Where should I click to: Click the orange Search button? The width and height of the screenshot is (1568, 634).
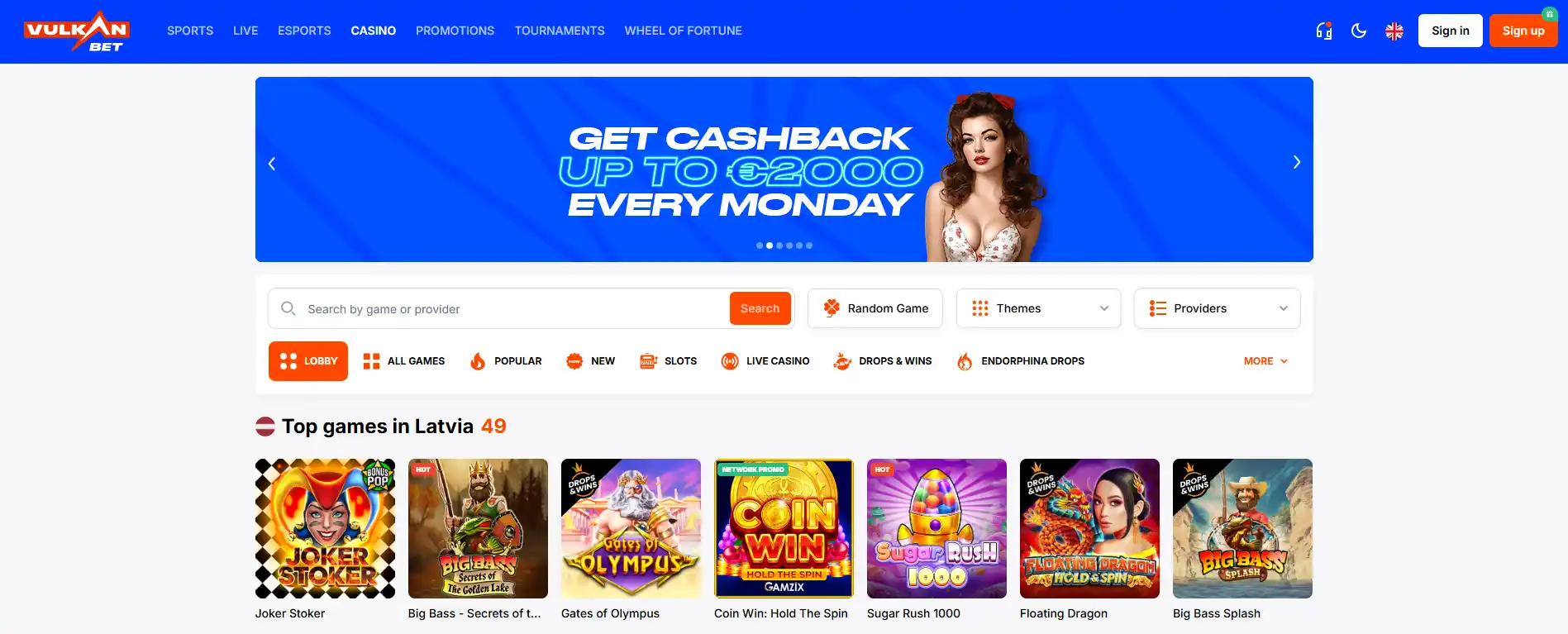(x=760, y=308)
